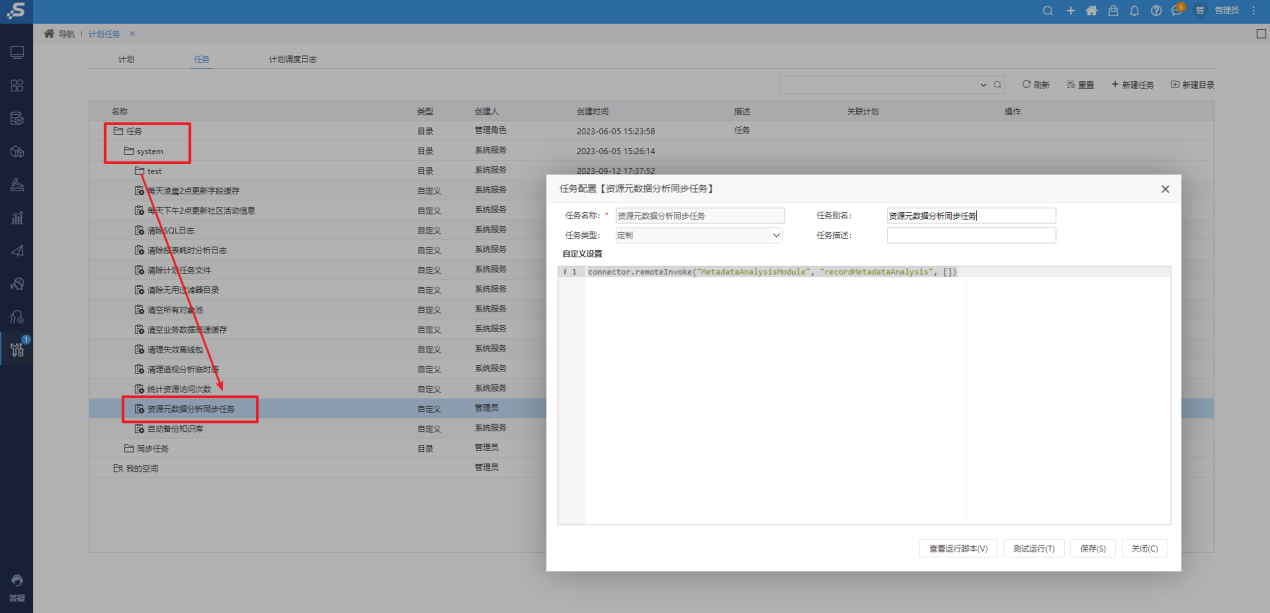Open the 任务类型 dropdown showing 定制
This screenshot has width=1270, height=613.
pos(698,235)
